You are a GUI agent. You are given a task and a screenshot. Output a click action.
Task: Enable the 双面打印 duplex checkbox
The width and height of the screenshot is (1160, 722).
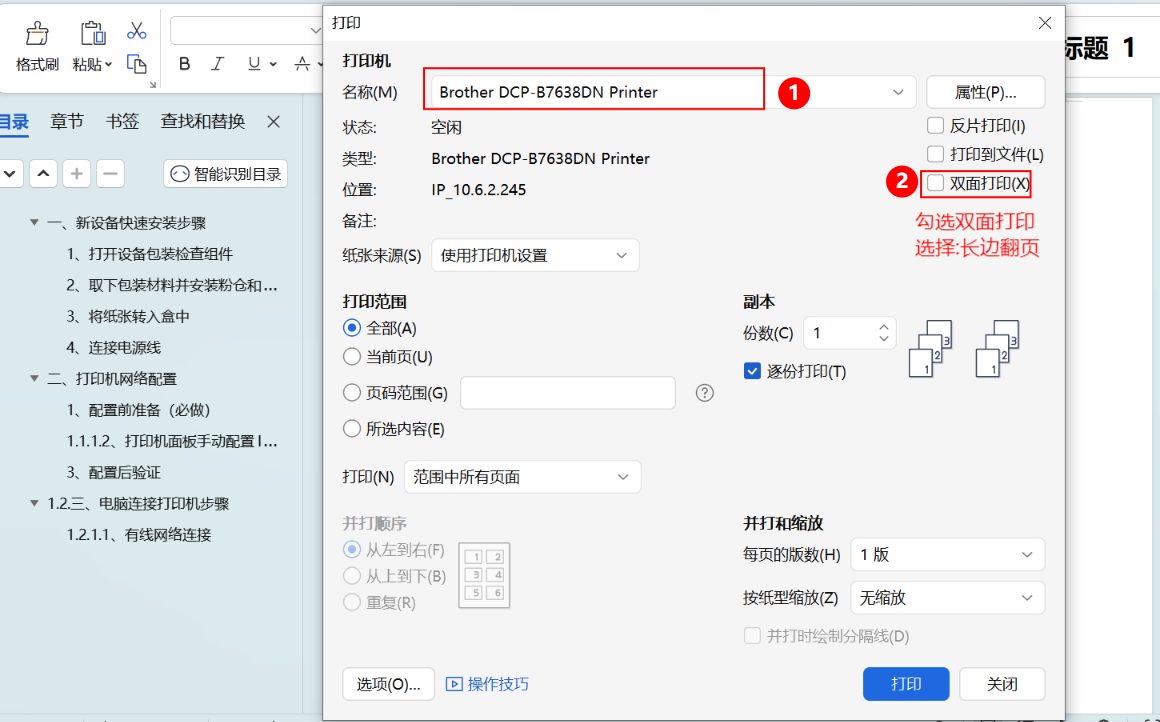pos(936,183)
